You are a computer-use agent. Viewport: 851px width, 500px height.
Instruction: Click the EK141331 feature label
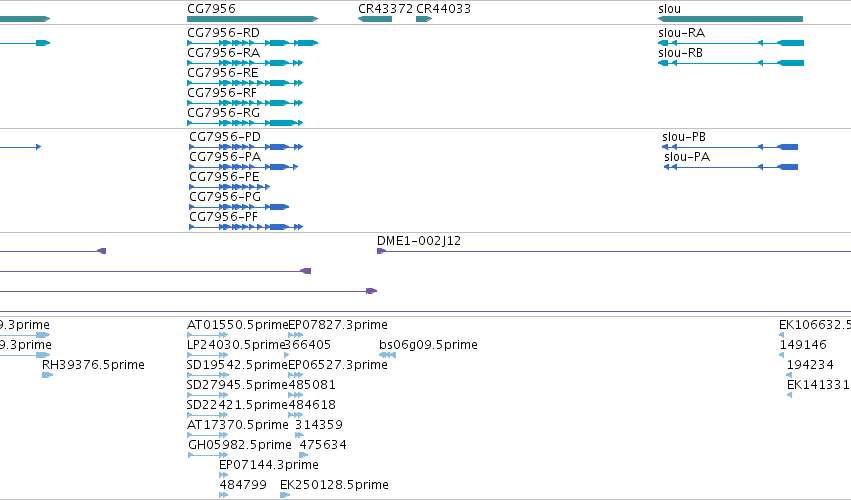pos(818,385)
